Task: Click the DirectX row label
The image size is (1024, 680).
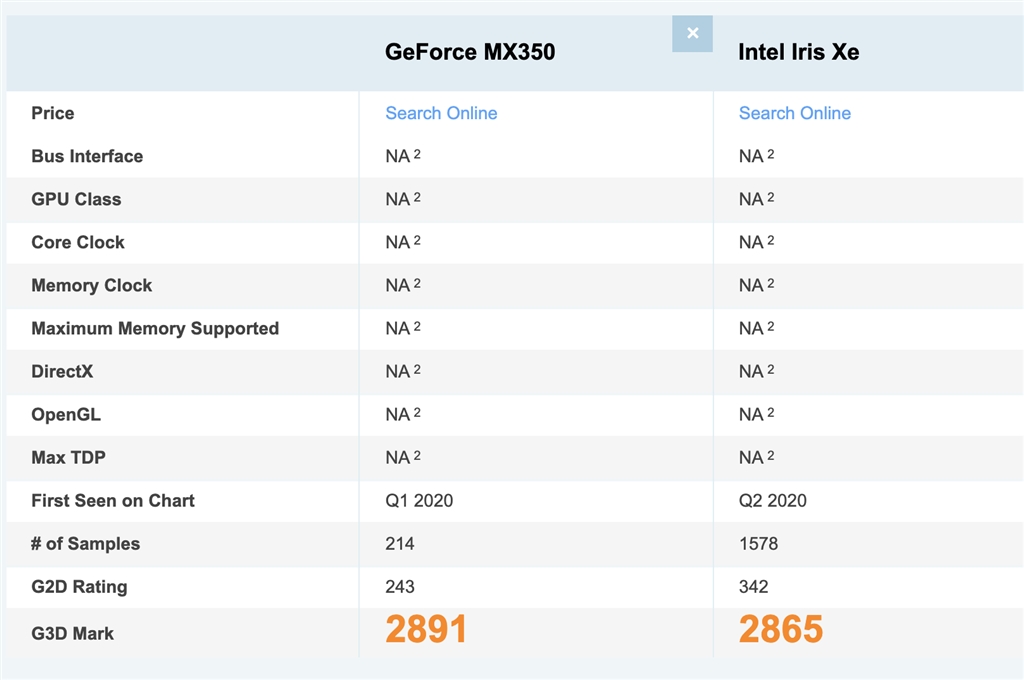Action: (62, 371)
